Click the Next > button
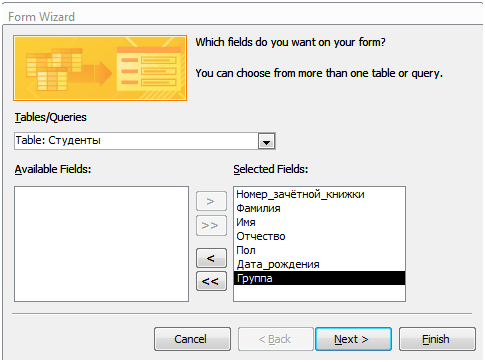The width and height of the screenshot is (485, 362). (353, 339)
